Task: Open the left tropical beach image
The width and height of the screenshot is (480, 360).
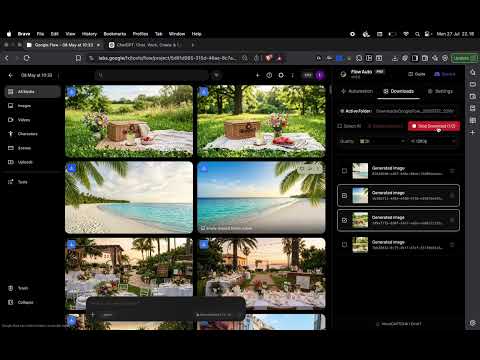Action: [x=129, y=197]
